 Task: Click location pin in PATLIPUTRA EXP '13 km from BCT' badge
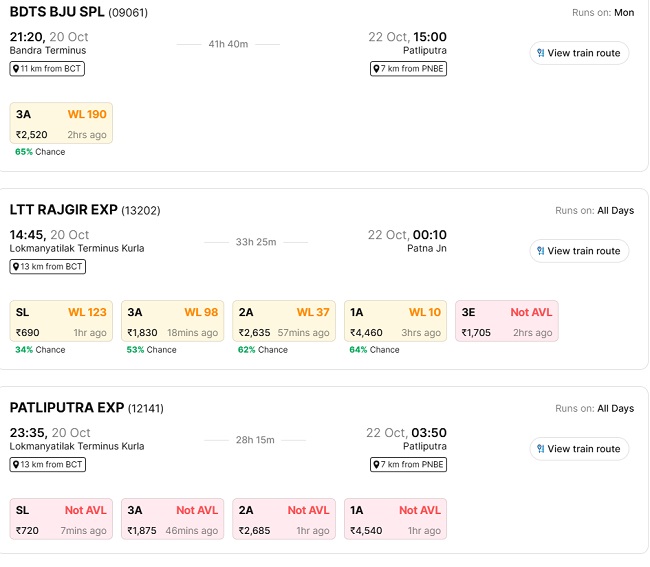click(x=17, y=465)
